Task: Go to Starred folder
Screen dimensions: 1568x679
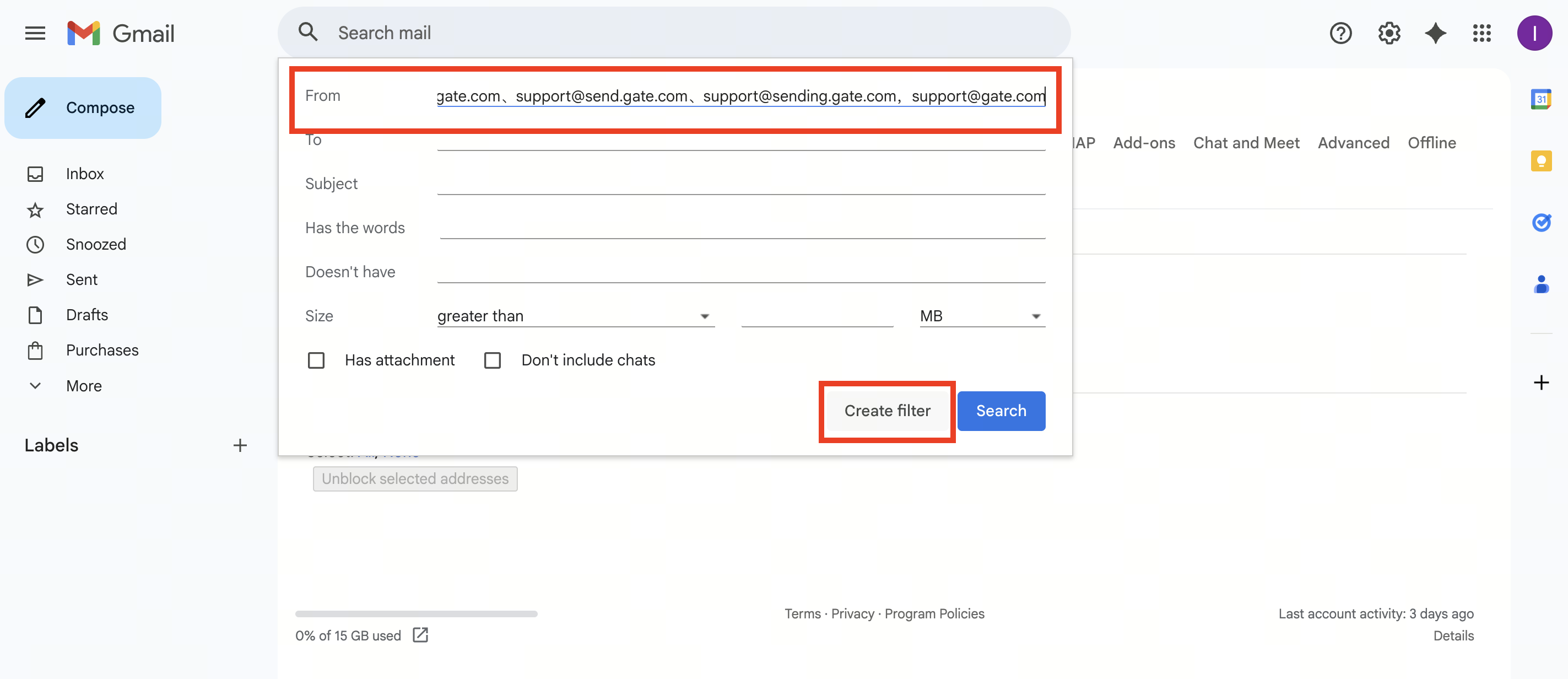Action: click(x=92, y=209)
